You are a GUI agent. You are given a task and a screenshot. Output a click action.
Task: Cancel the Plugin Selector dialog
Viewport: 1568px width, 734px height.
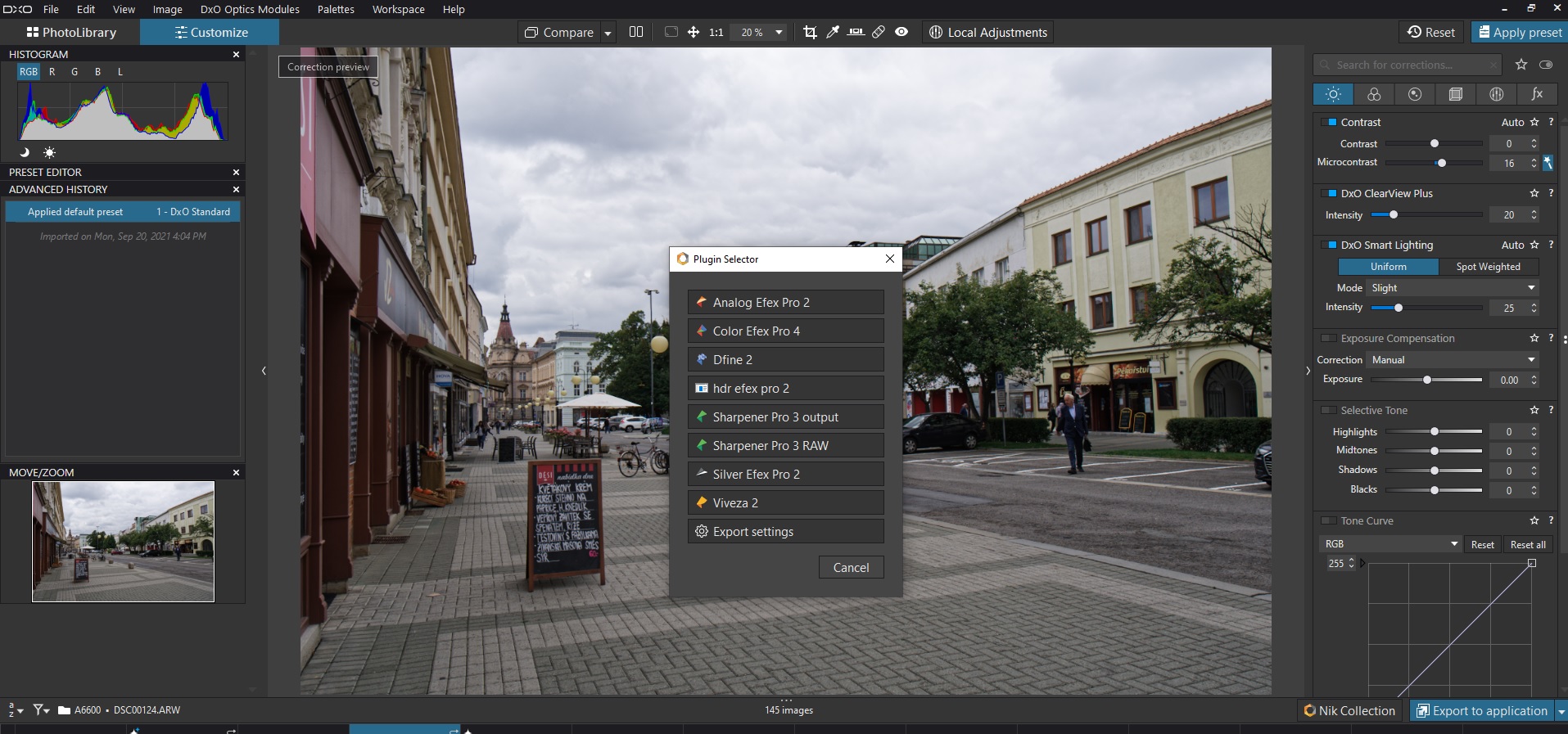coord(851,567)
